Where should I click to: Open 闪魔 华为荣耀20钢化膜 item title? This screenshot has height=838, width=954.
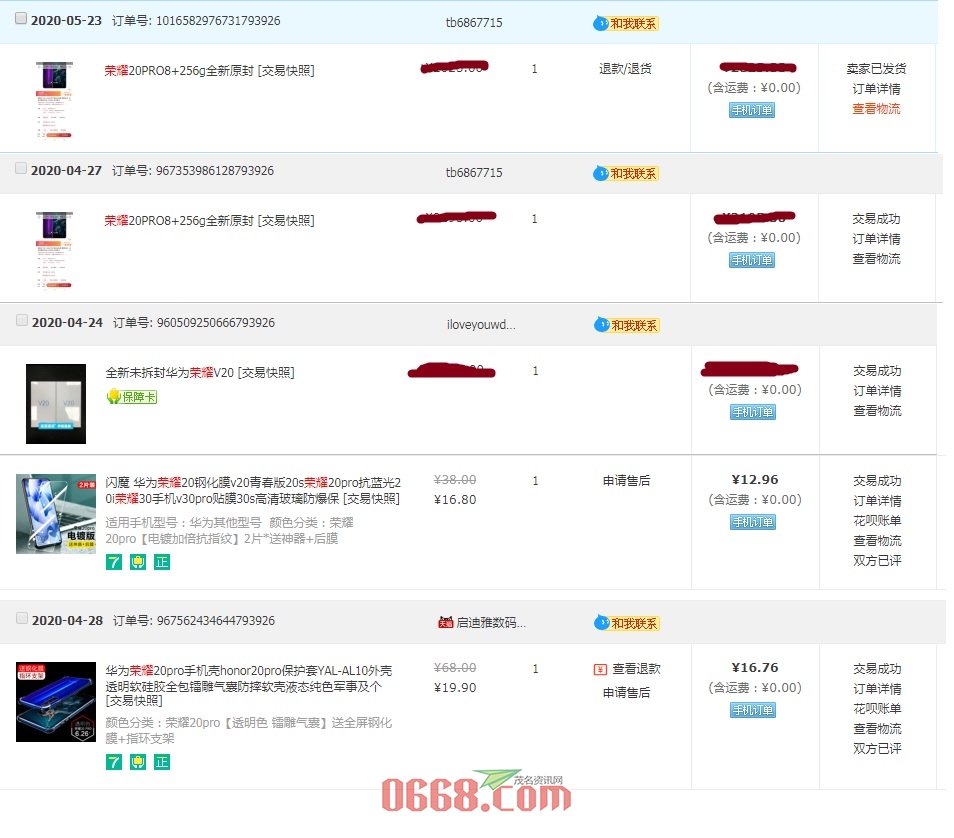[x=253, y=491]
